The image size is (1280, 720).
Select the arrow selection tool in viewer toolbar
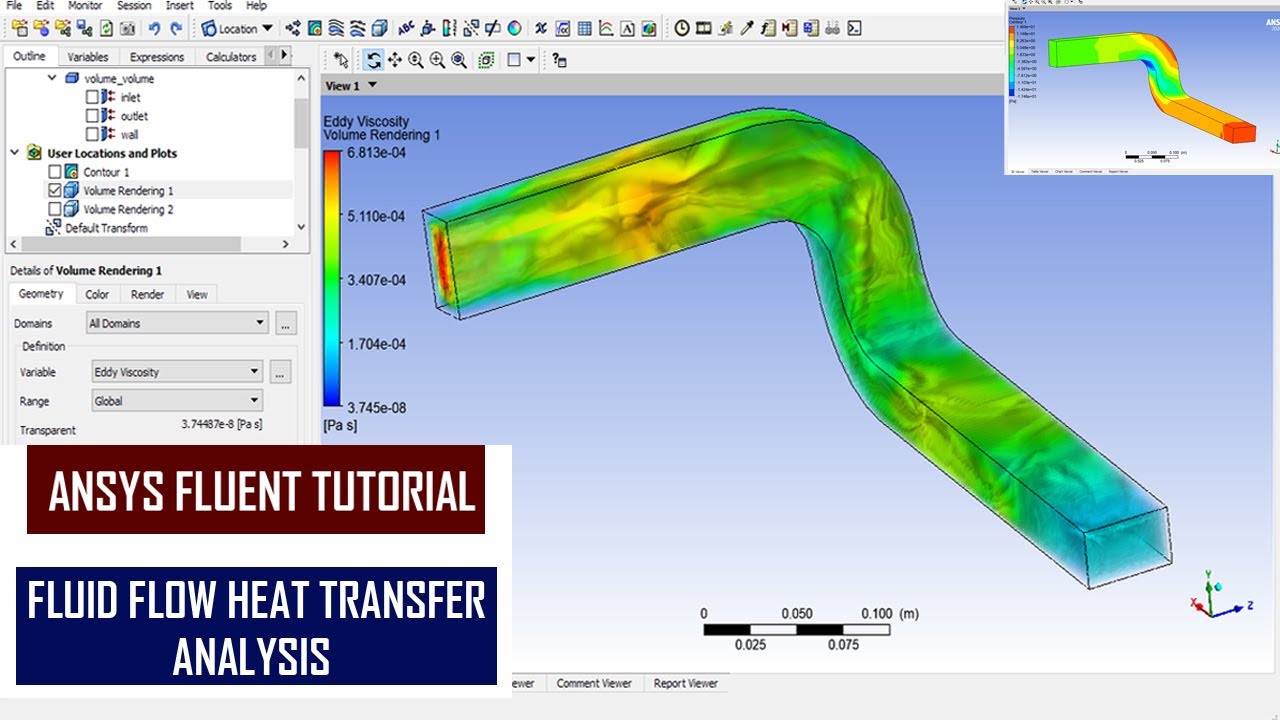(341, 60)
